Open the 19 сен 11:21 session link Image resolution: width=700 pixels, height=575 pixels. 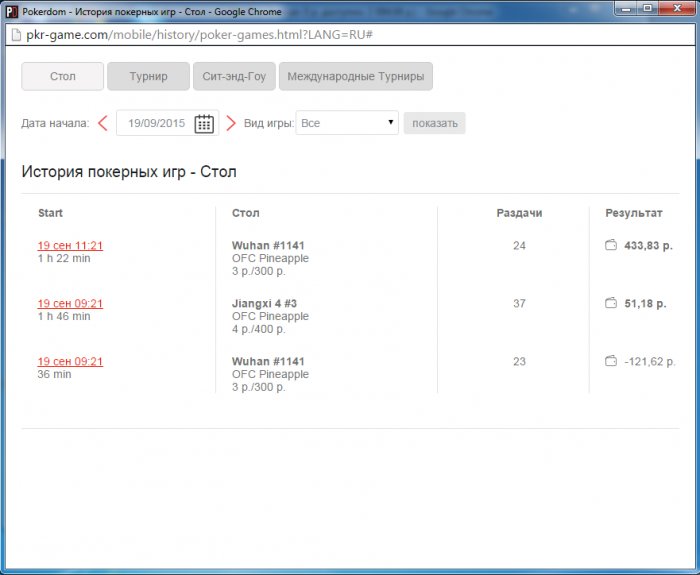pos(70,246)
